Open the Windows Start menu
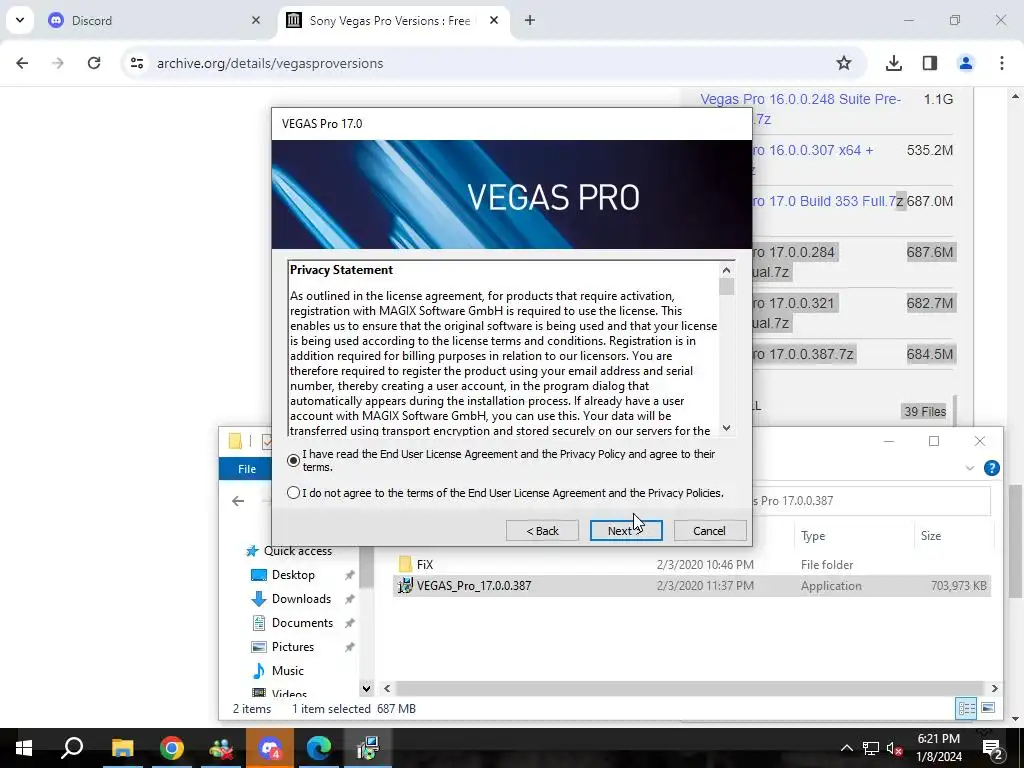 [24, 748]
